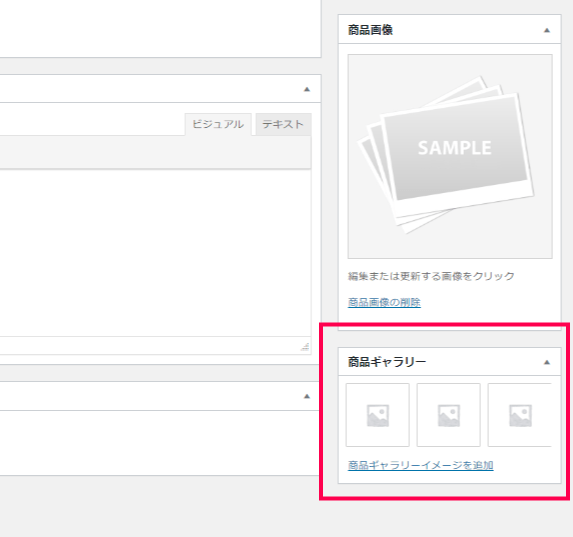Screen dimensions: 573x537
Task: Select the first gallery placeholder image icon
Action: [x=377, y=415]
